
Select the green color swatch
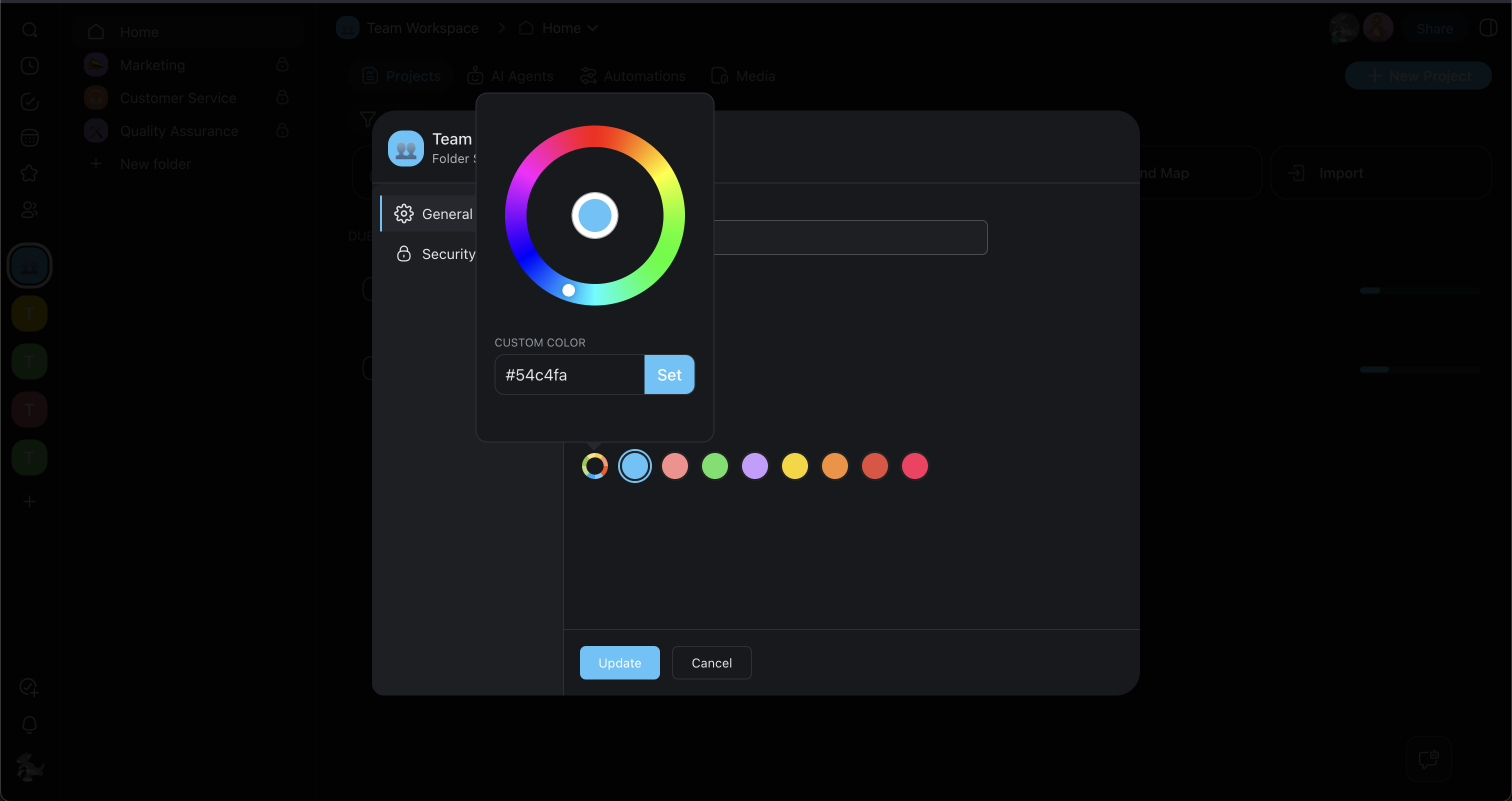[714, 466]
